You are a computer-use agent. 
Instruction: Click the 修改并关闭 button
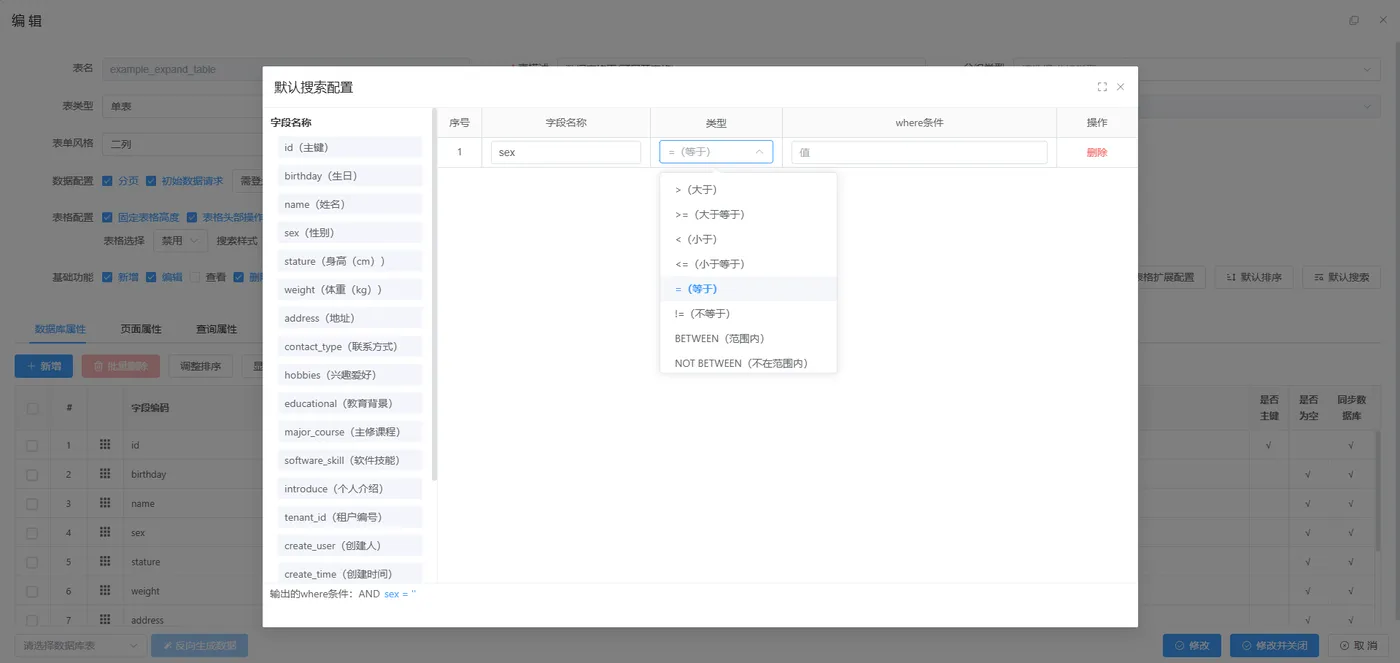coord(1272,645)
